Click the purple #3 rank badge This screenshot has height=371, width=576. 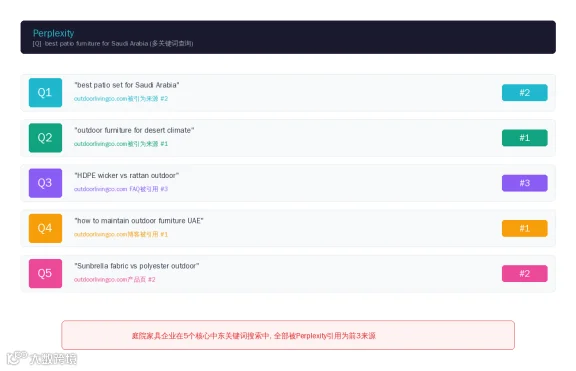[x=525, y=183]
